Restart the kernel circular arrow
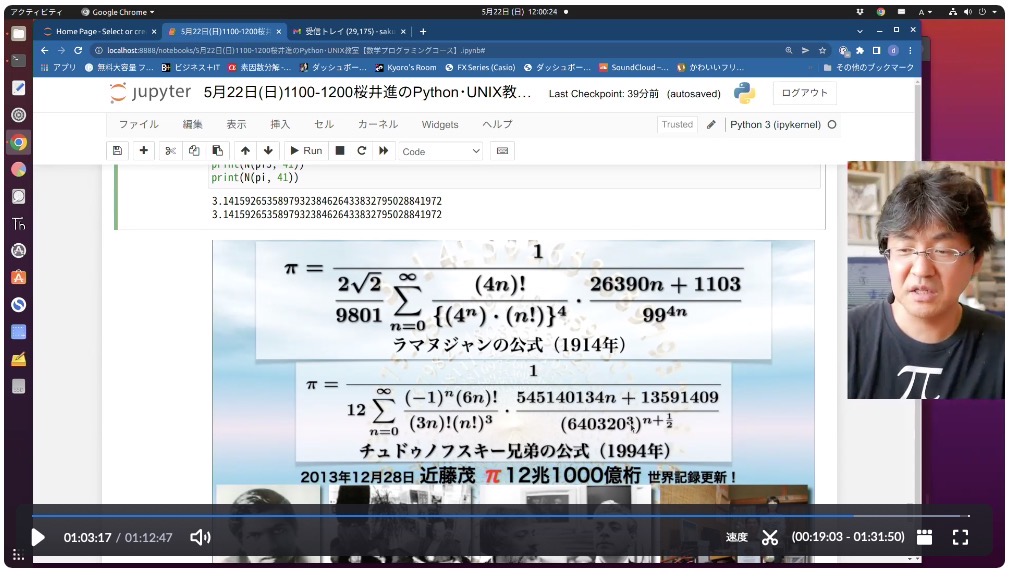Image resolution: width=1019 pixels, height=580 pixels. (x=361, y=151)
